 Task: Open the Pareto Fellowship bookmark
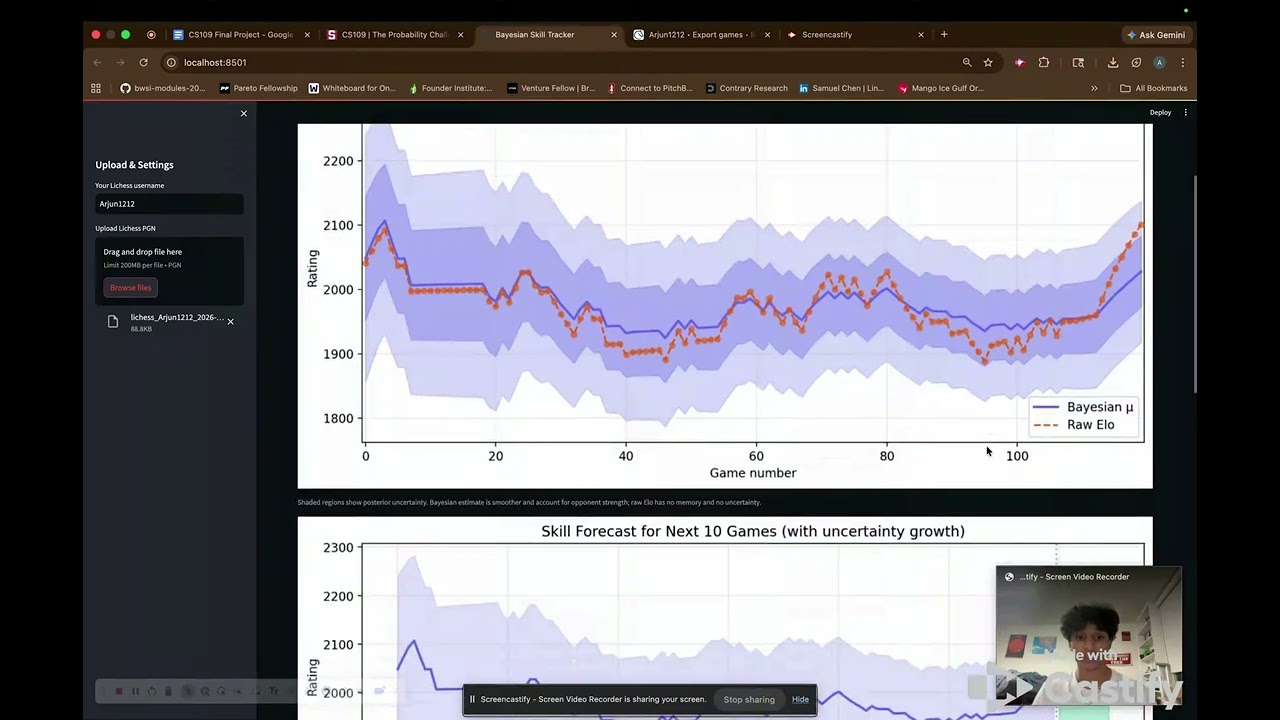(x=258, y=88)
